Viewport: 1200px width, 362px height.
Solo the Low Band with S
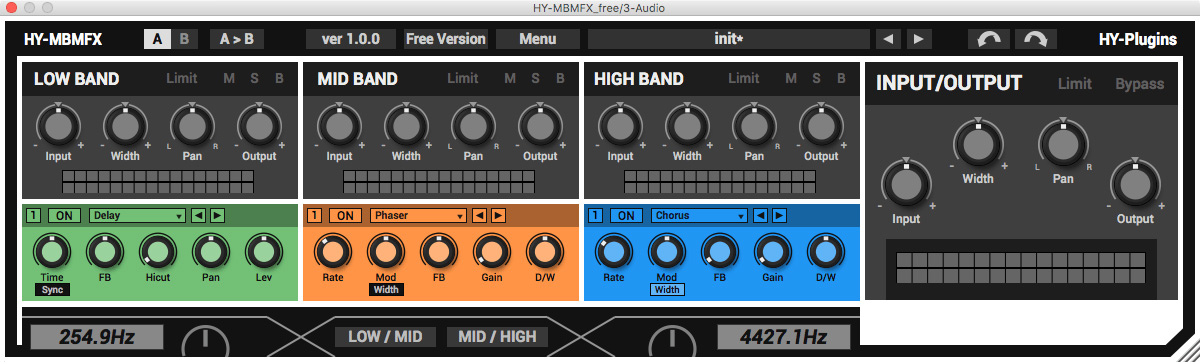tap(254, 79)
